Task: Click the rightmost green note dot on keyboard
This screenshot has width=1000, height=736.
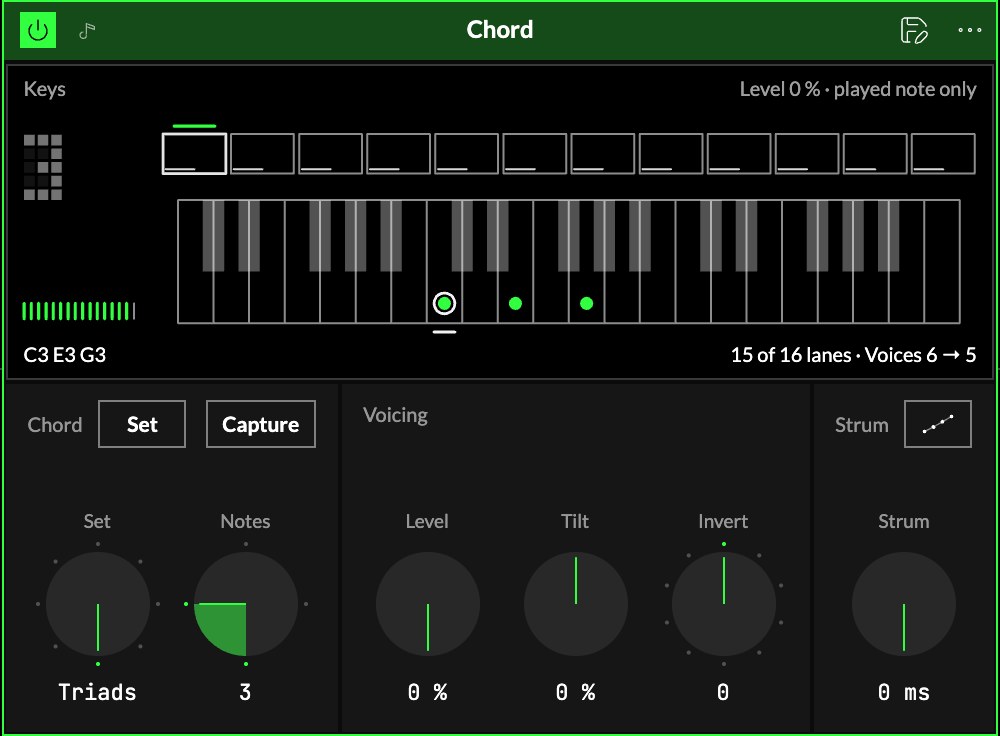Action: point(587,304)
